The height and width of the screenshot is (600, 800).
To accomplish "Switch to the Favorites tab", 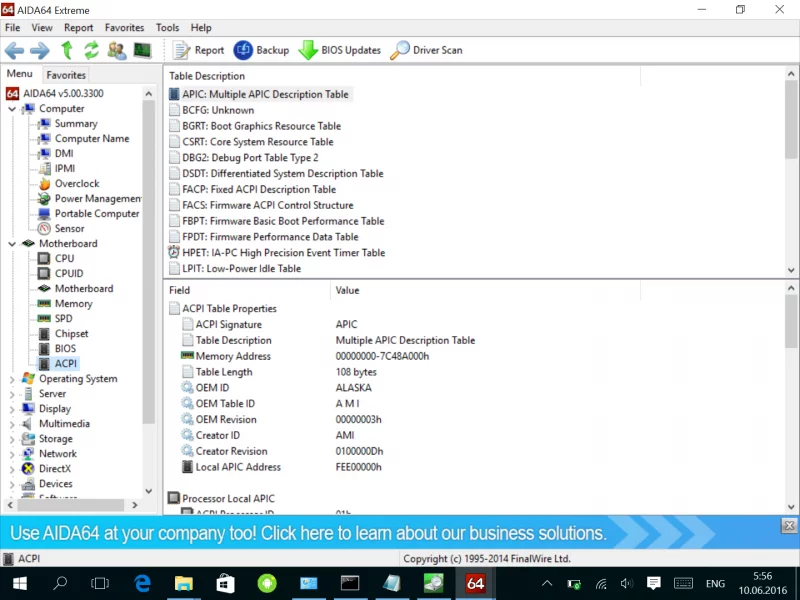I will tap(66, 75).
